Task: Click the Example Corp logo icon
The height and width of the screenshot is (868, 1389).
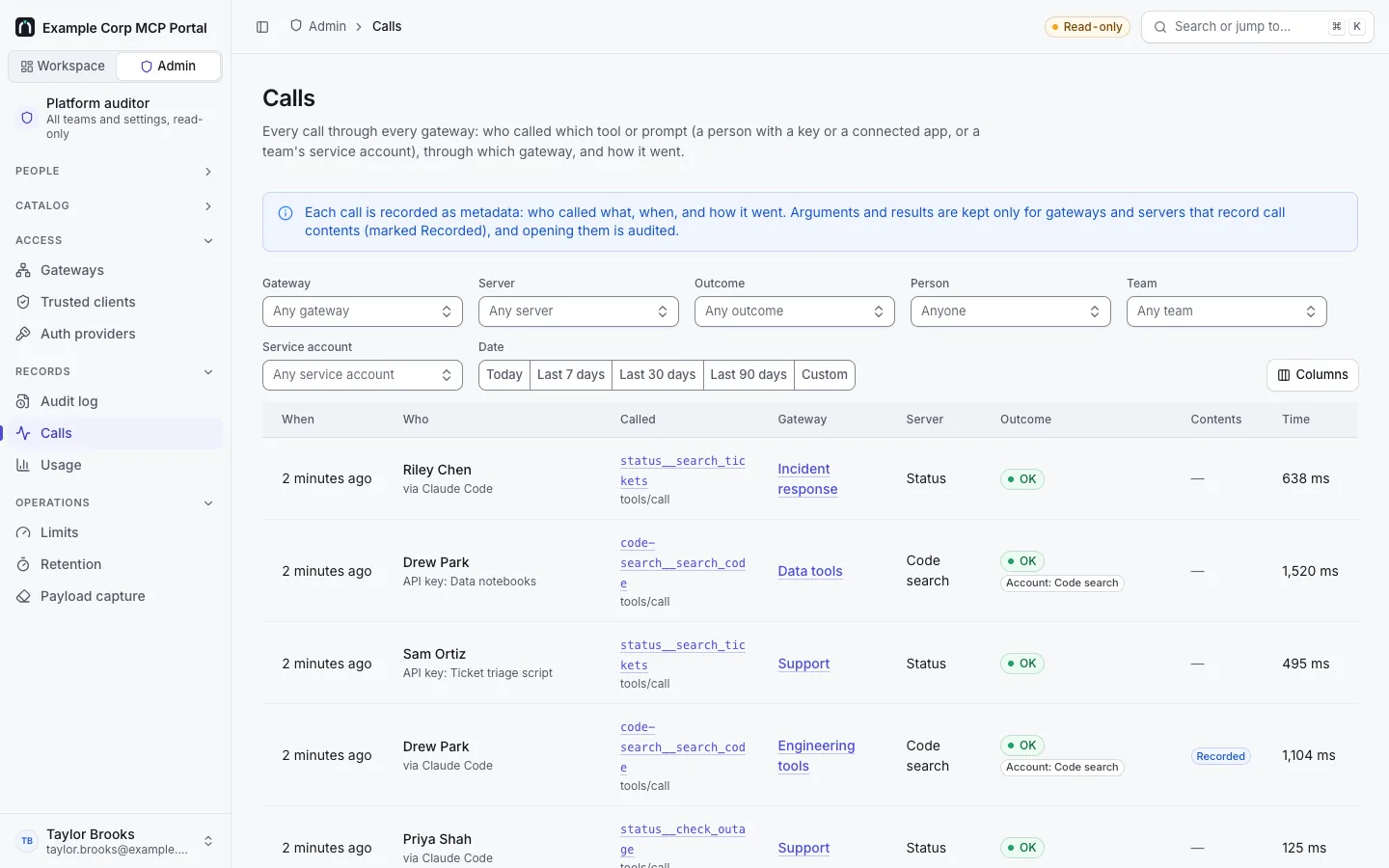Action: (x=25, y=27)
